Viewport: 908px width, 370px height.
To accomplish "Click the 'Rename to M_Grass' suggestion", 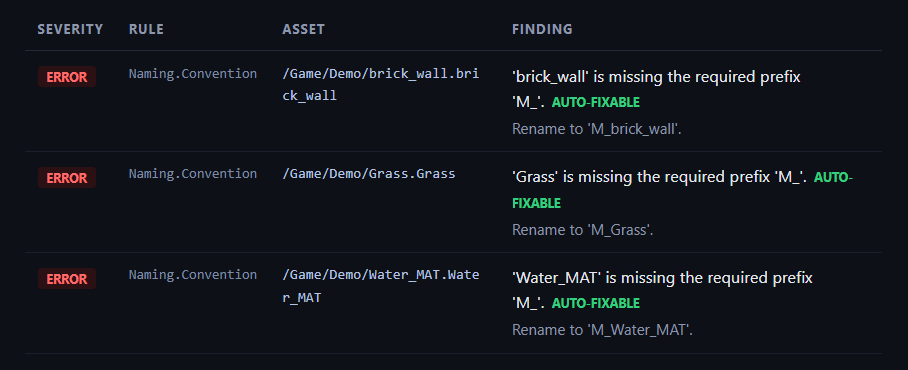I will [x=583, y=230].
